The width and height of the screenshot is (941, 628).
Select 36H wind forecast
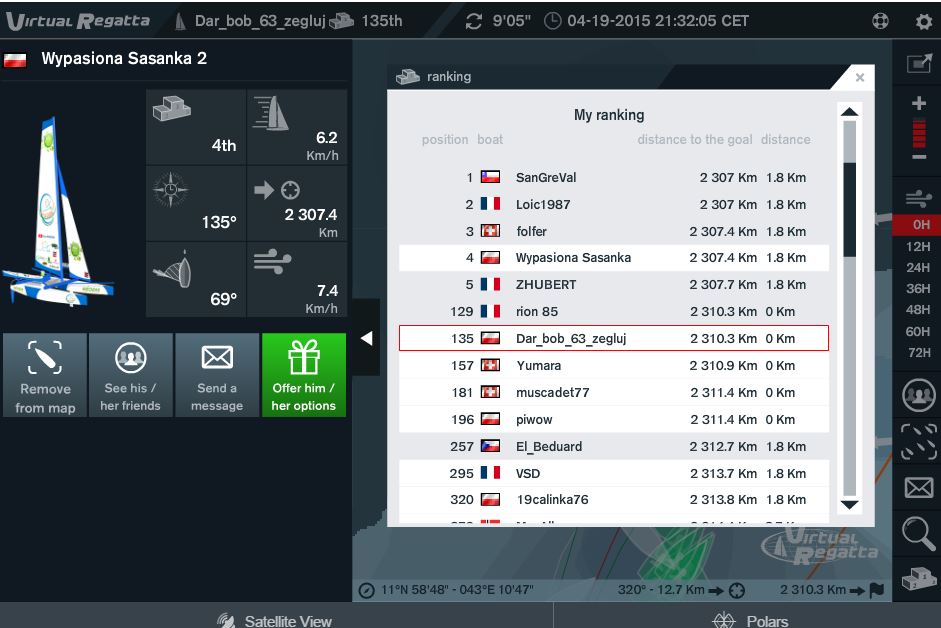click(919, 288)
